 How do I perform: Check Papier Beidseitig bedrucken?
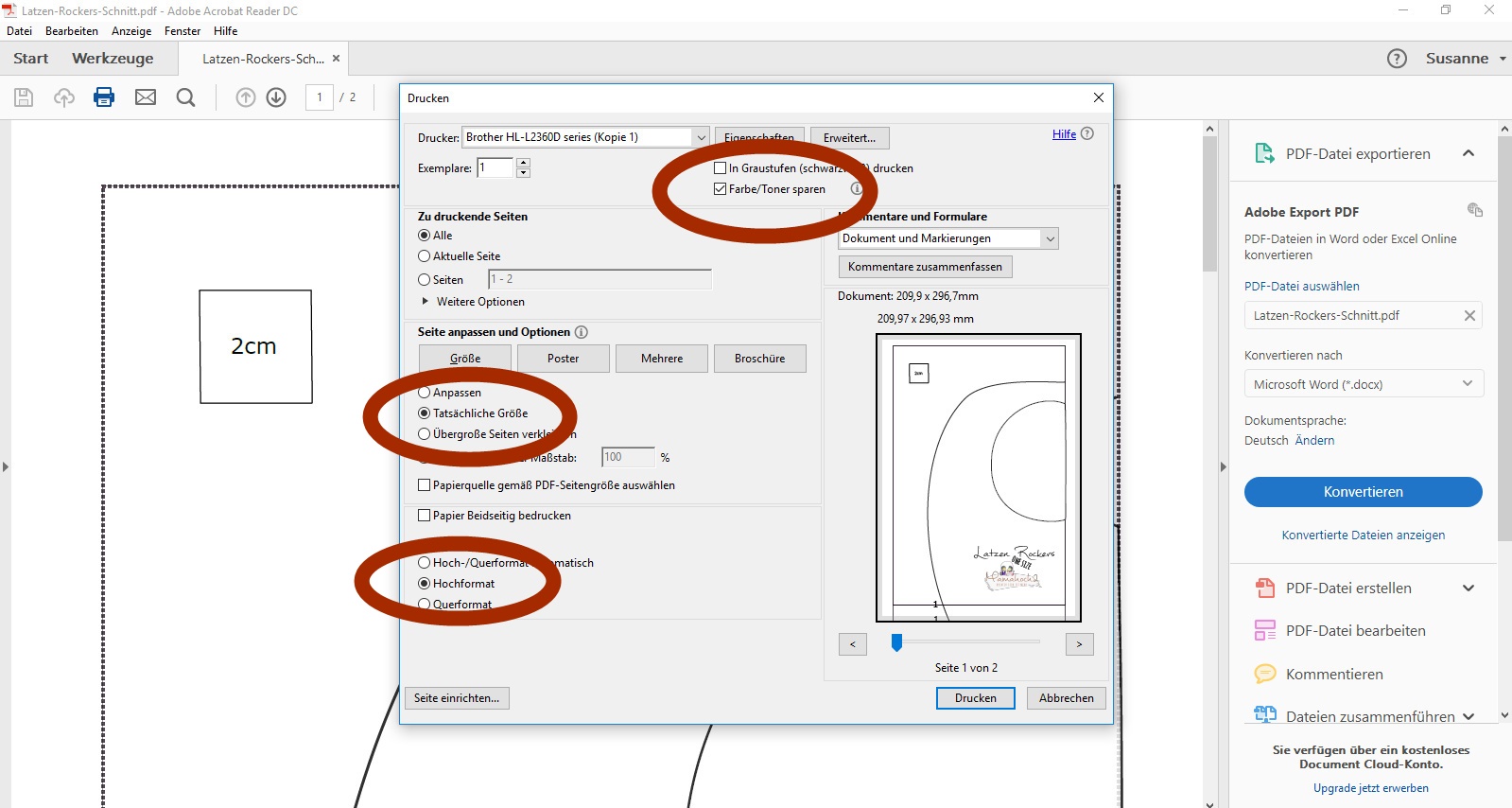click(x=424, y=516)
